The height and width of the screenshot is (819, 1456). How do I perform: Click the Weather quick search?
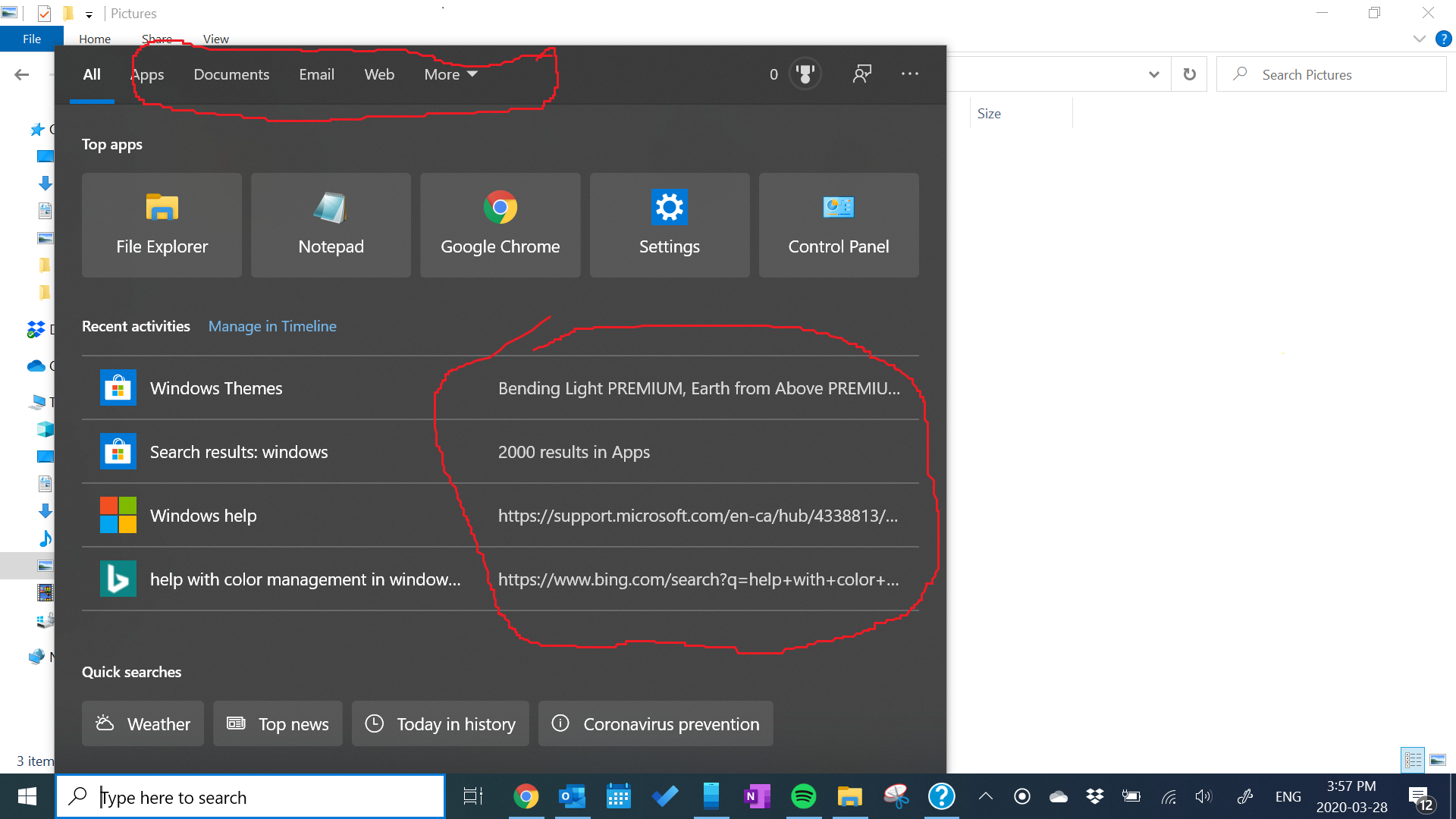point(143,723)
